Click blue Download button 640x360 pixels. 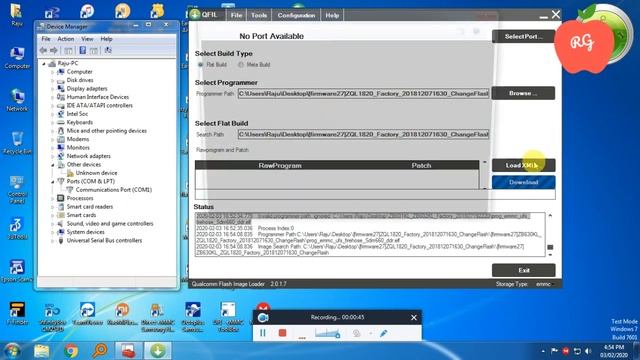523,182
